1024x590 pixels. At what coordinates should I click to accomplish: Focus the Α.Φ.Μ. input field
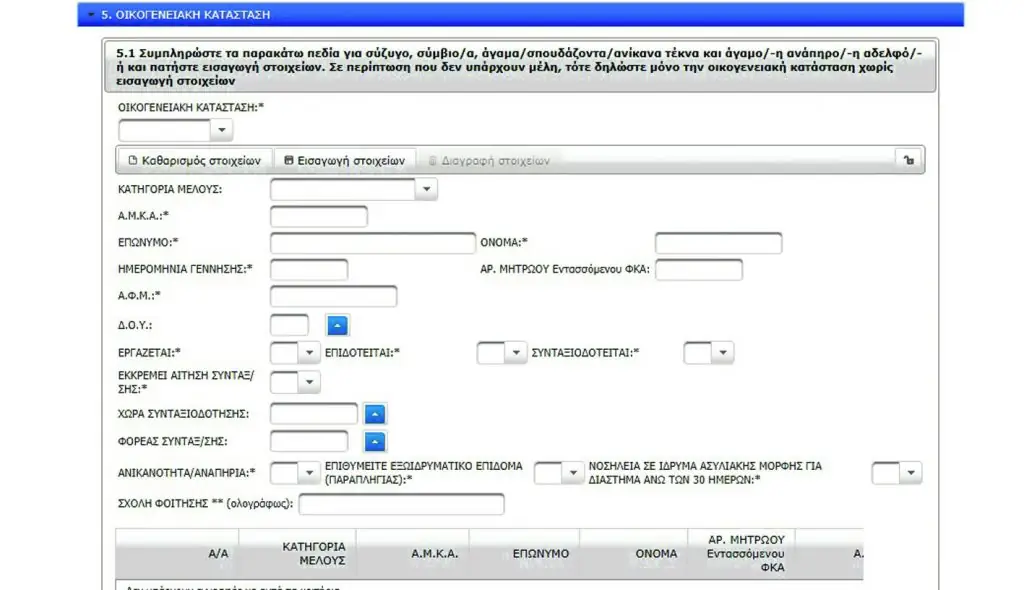333,296
